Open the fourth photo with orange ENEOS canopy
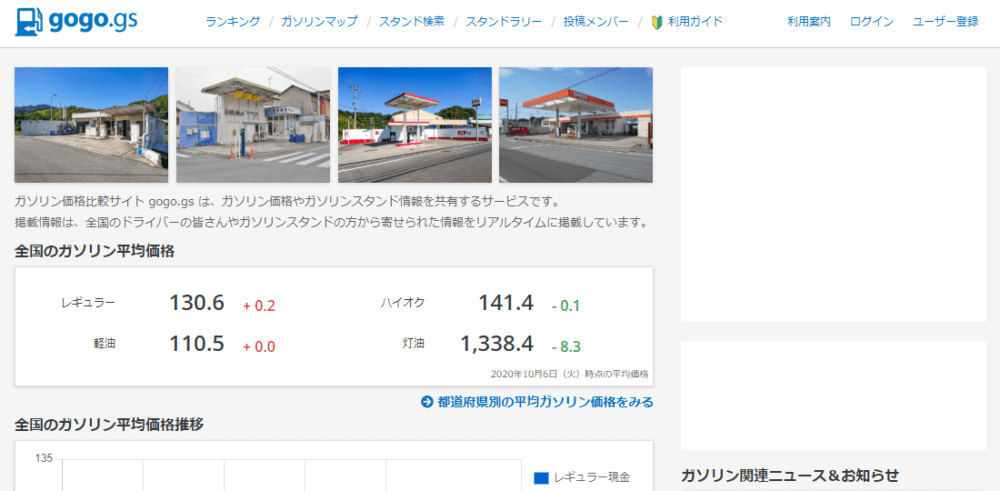This screenshot has width=1000, height=491. pos(576,125)
